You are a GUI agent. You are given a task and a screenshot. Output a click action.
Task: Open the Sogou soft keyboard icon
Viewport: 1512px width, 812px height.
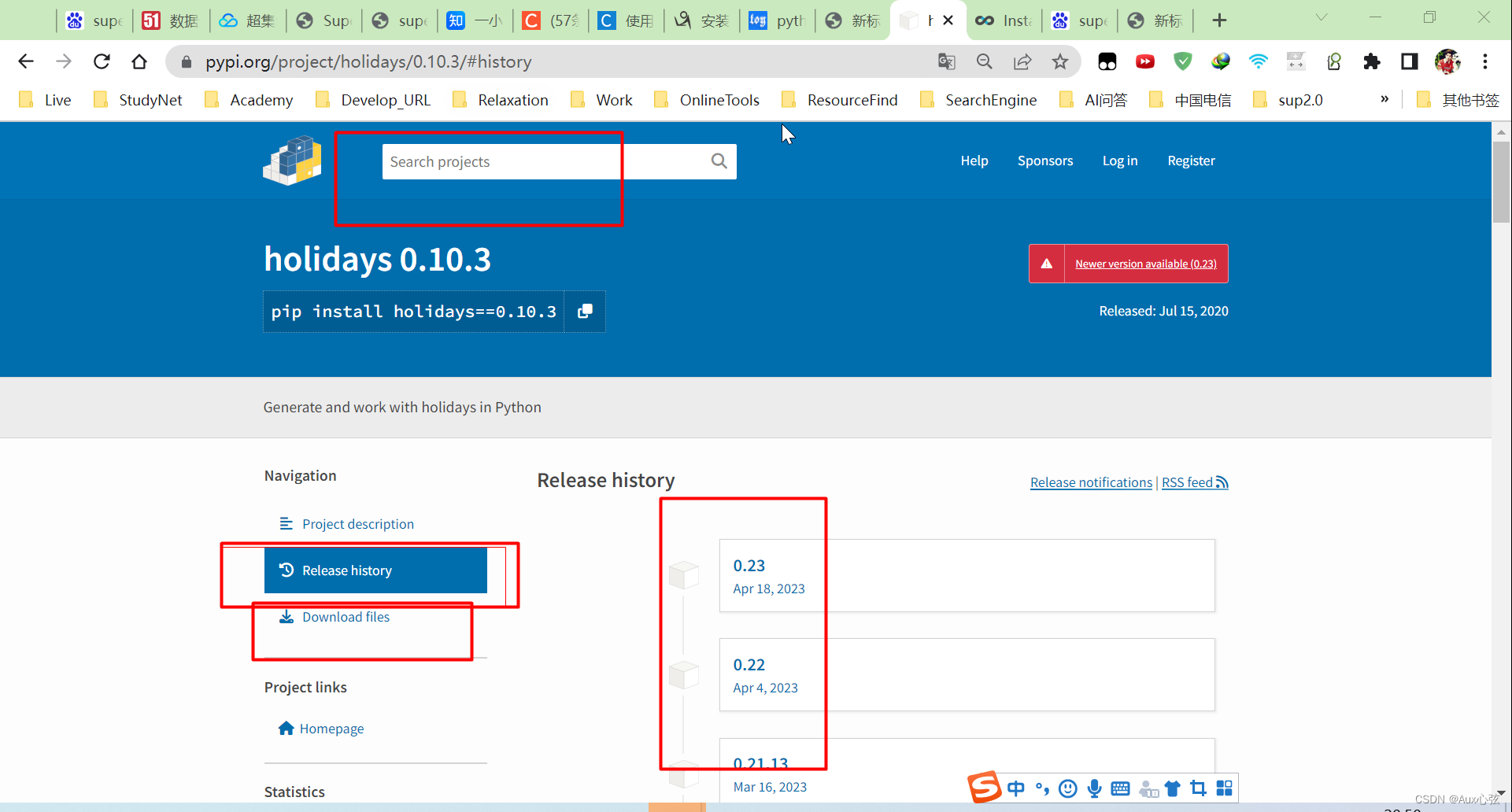point(1119,788)
